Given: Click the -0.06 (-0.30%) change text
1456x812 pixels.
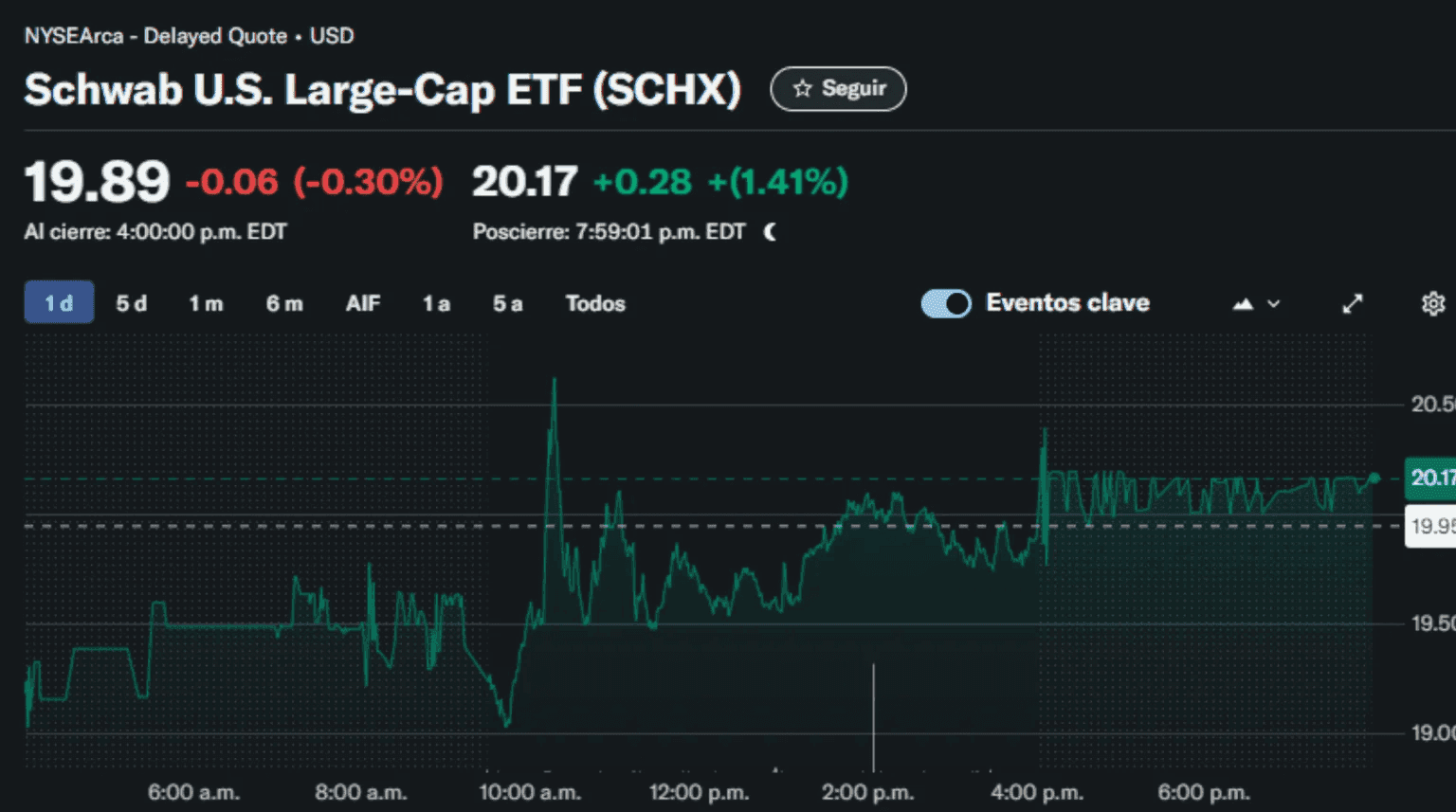Looking at the screenshot, I should (315, 182).
